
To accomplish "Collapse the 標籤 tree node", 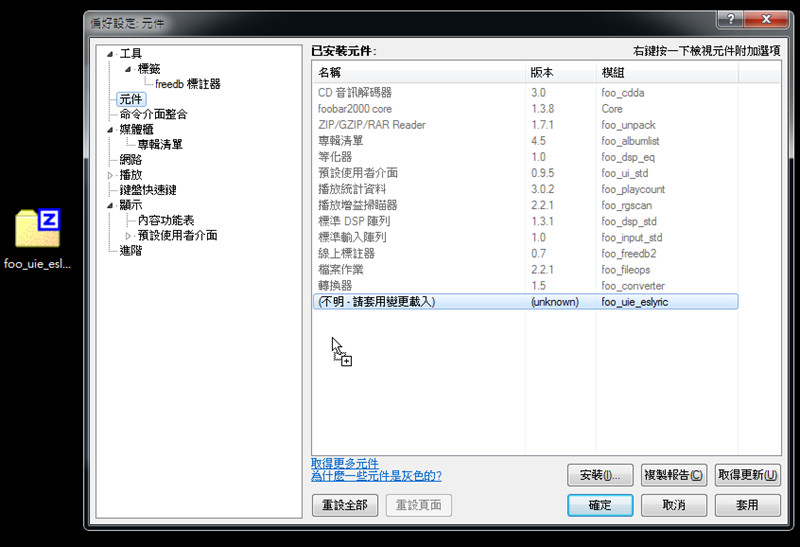I will point(128,69).
